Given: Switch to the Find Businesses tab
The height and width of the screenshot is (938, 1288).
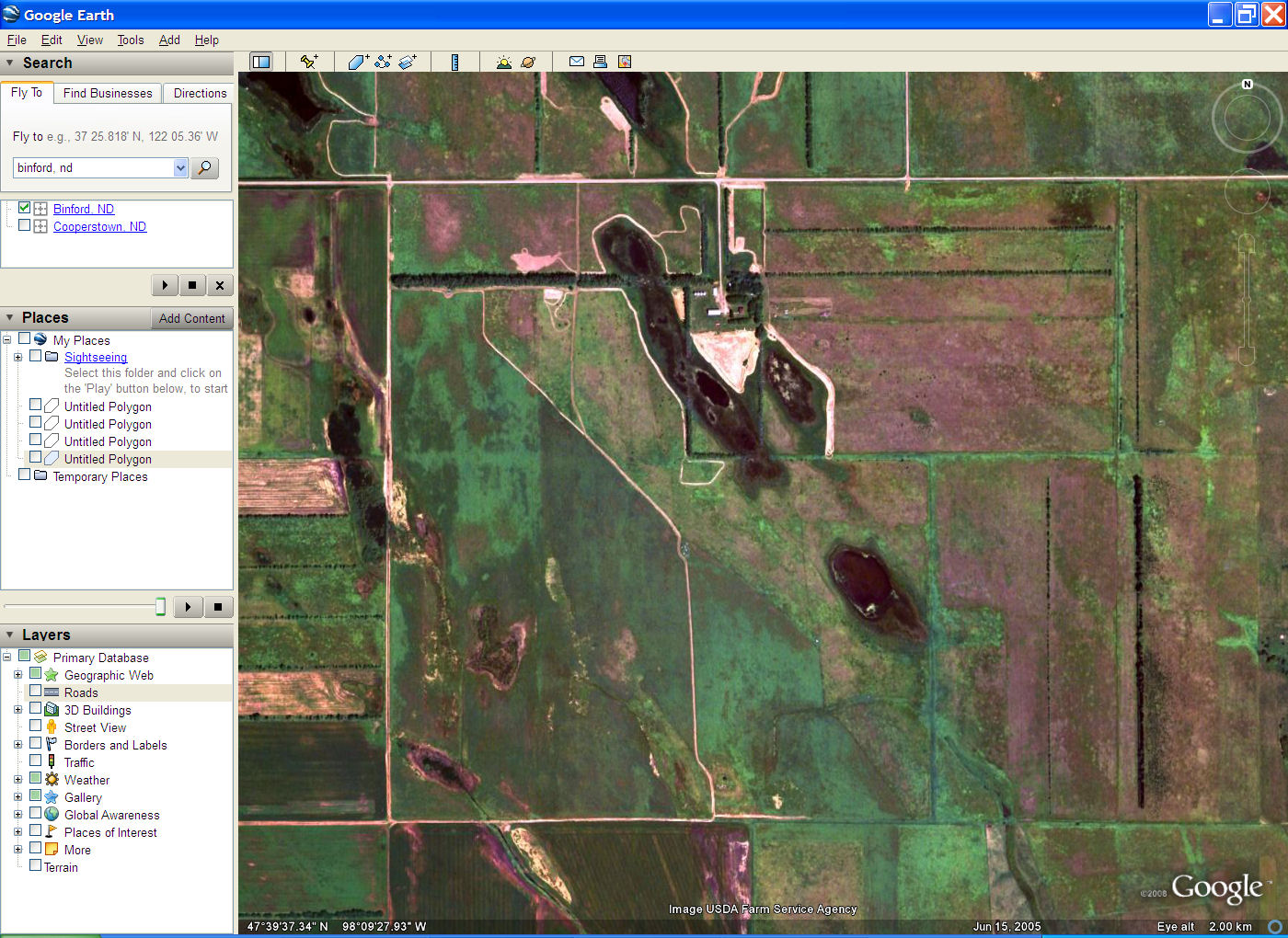Looking at the screenshot, I should point(108,93).
